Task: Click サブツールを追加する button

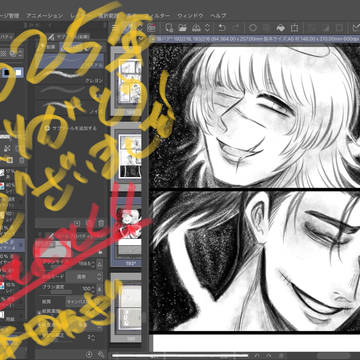Action: 72,128
